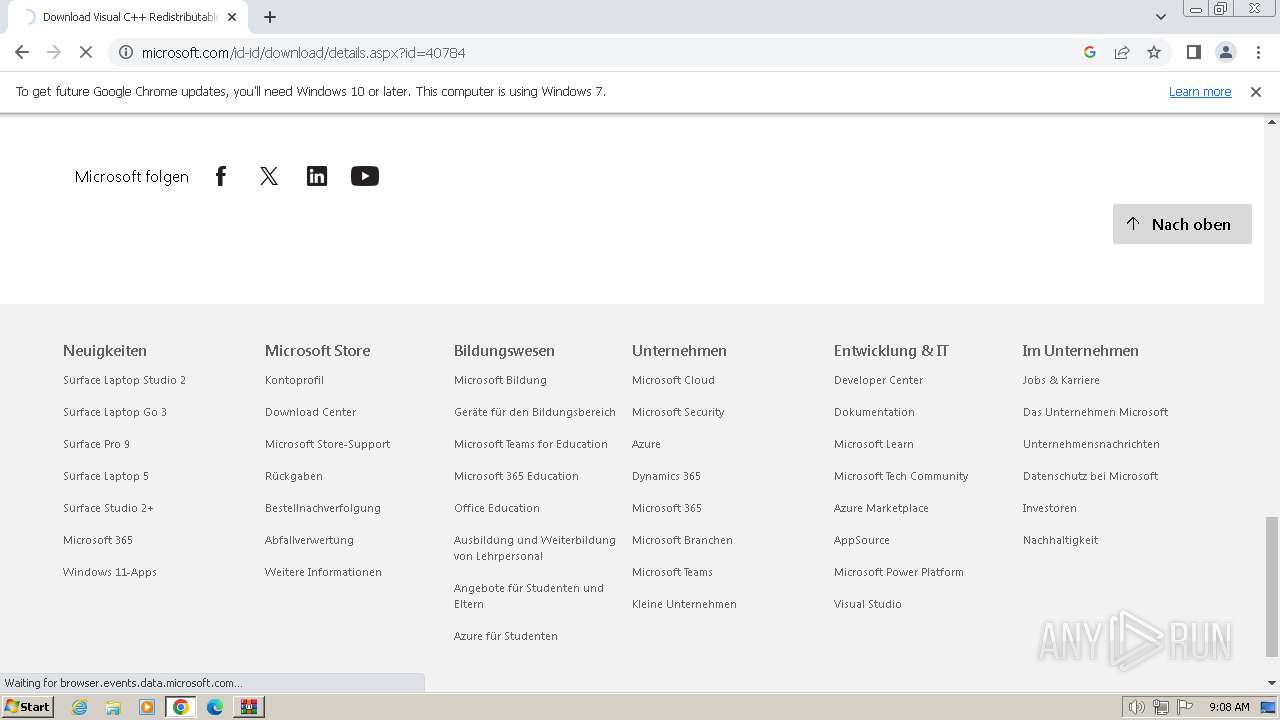The image size is (1280, 720).
Task: Click the share this page icon
Action: pos(1122,53)
